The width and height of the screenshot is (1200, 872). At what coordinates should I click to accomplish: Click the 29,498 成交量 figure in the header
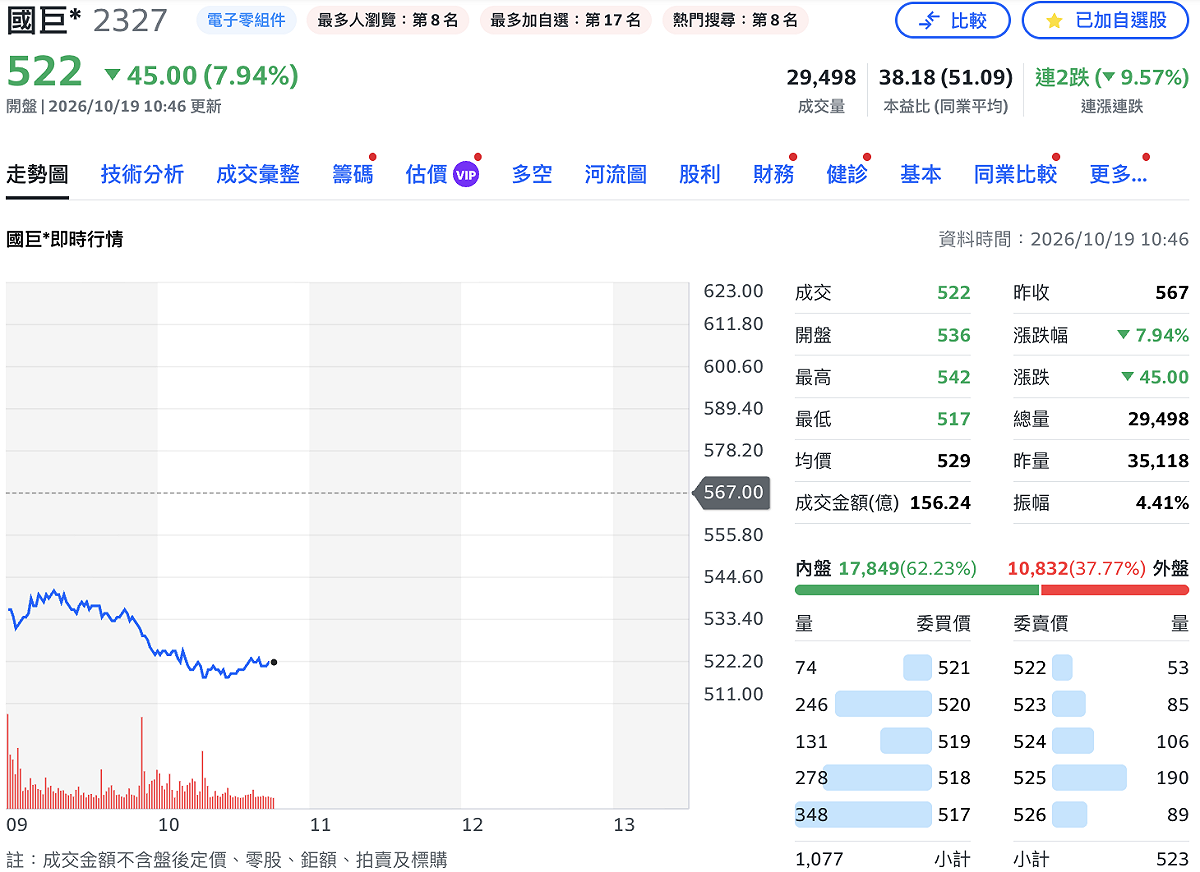click(822, 77)
